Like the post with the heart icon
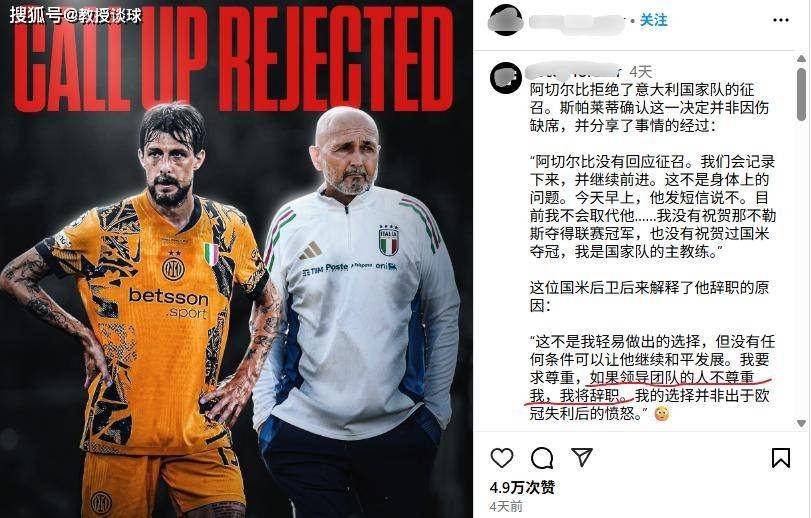 pos(502,458)
